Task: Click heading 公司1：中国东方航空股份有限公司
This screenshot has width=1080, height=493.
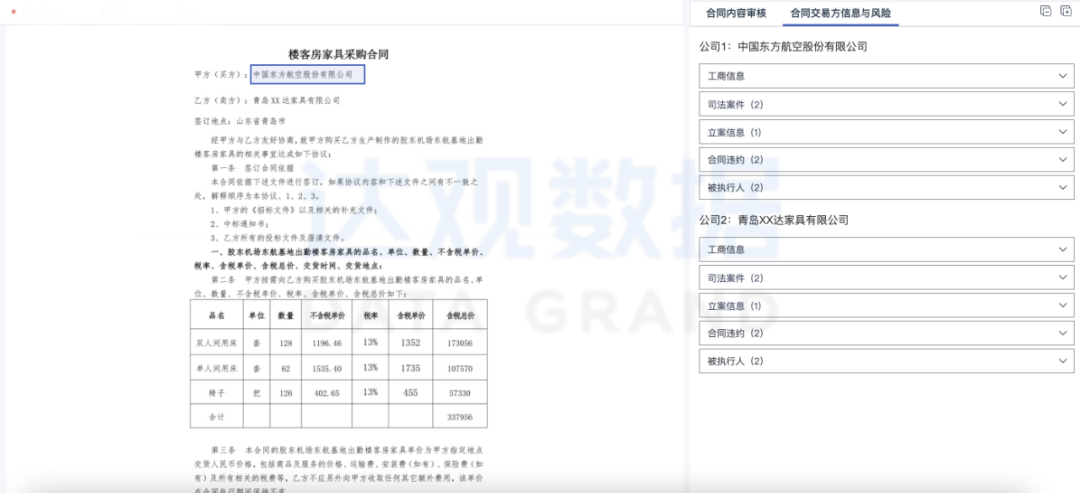Action: (x=782, y=47)
